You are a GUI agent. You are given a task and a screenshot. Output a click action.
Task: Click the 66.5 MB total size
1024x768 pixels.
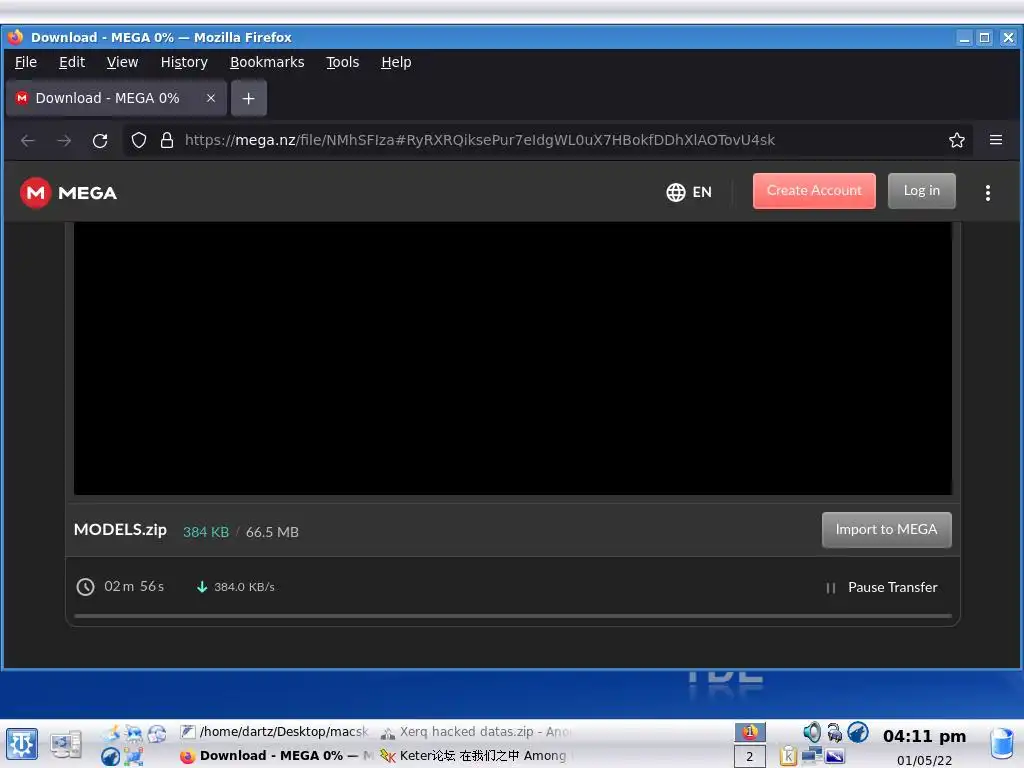(272, 532)
